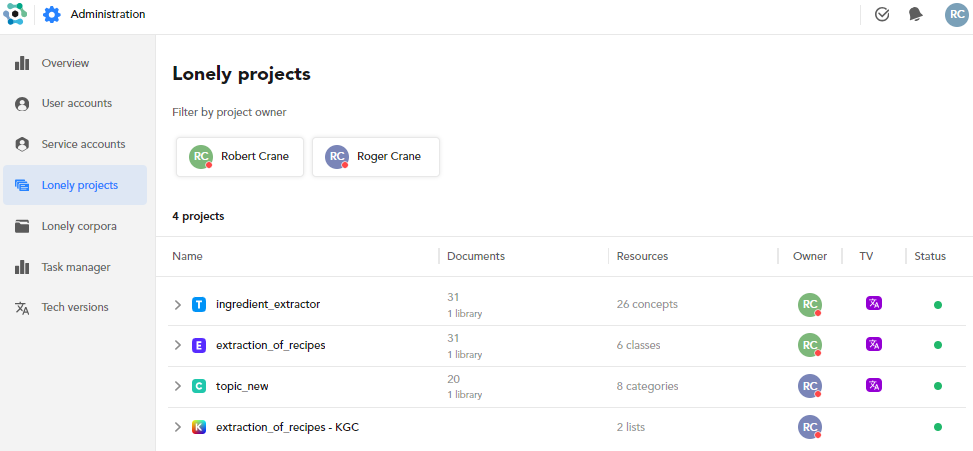
Task: Click the blue T icon for ingredient_extractor
Action: (x=199, y=304)
